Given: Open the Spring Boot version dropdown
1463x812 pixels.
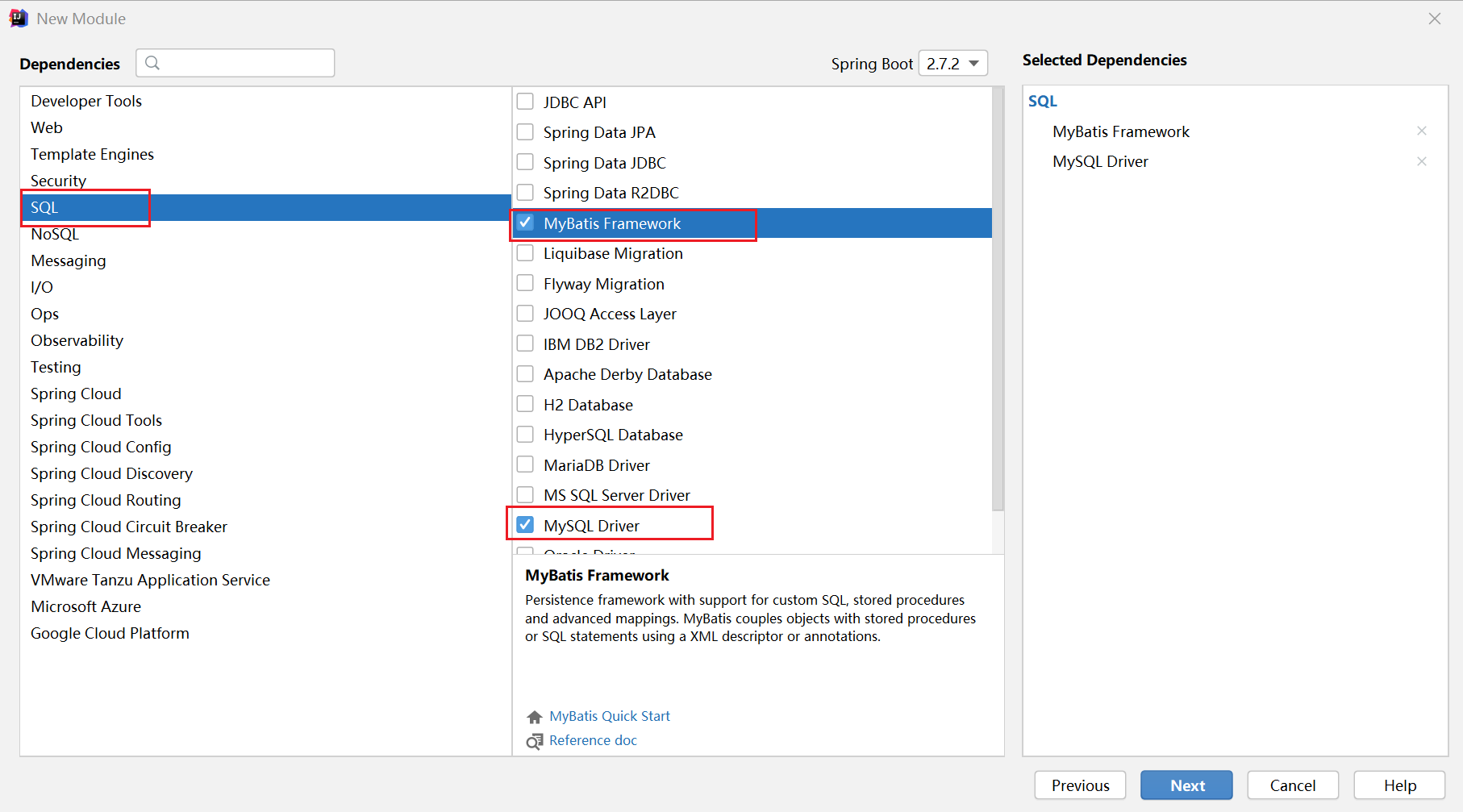Looking at the screenshot, I should click(x=953, y=63).
